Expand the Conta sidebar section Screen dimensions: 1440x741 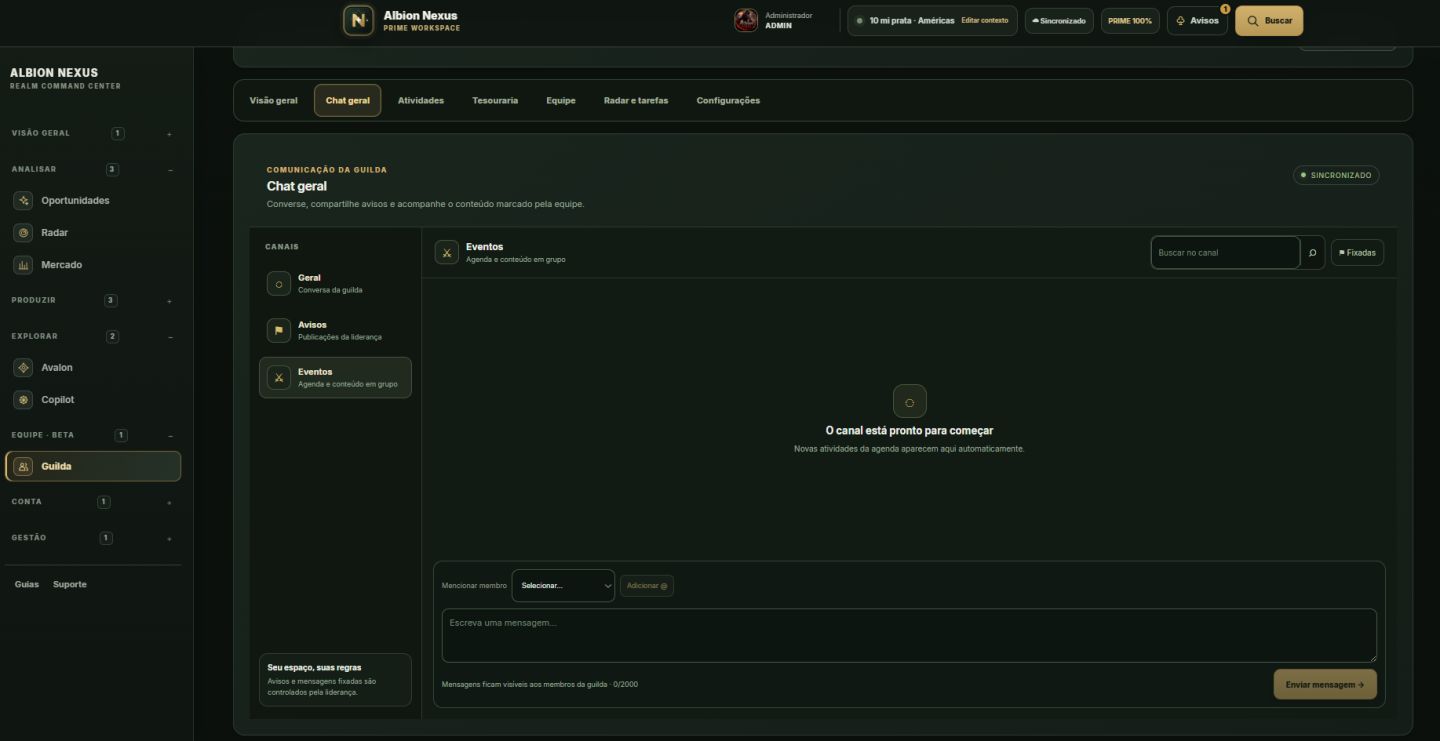pyautogui.click(x=169, y=502)
